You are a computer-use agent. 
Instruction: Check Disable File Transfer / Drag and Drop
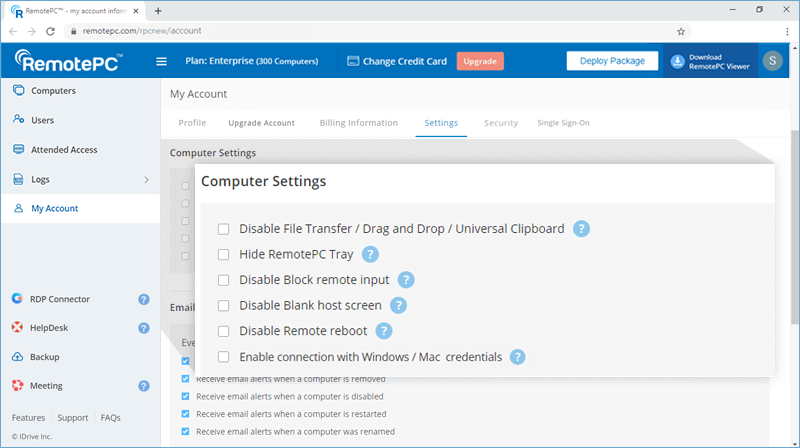[x=223, y=229]
